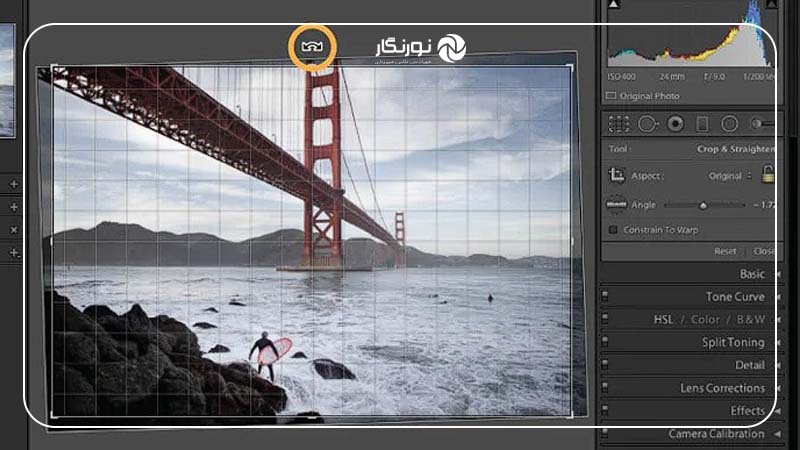Toggle the aspect ratio padlock
800x450 pixels.
[767, 174]
